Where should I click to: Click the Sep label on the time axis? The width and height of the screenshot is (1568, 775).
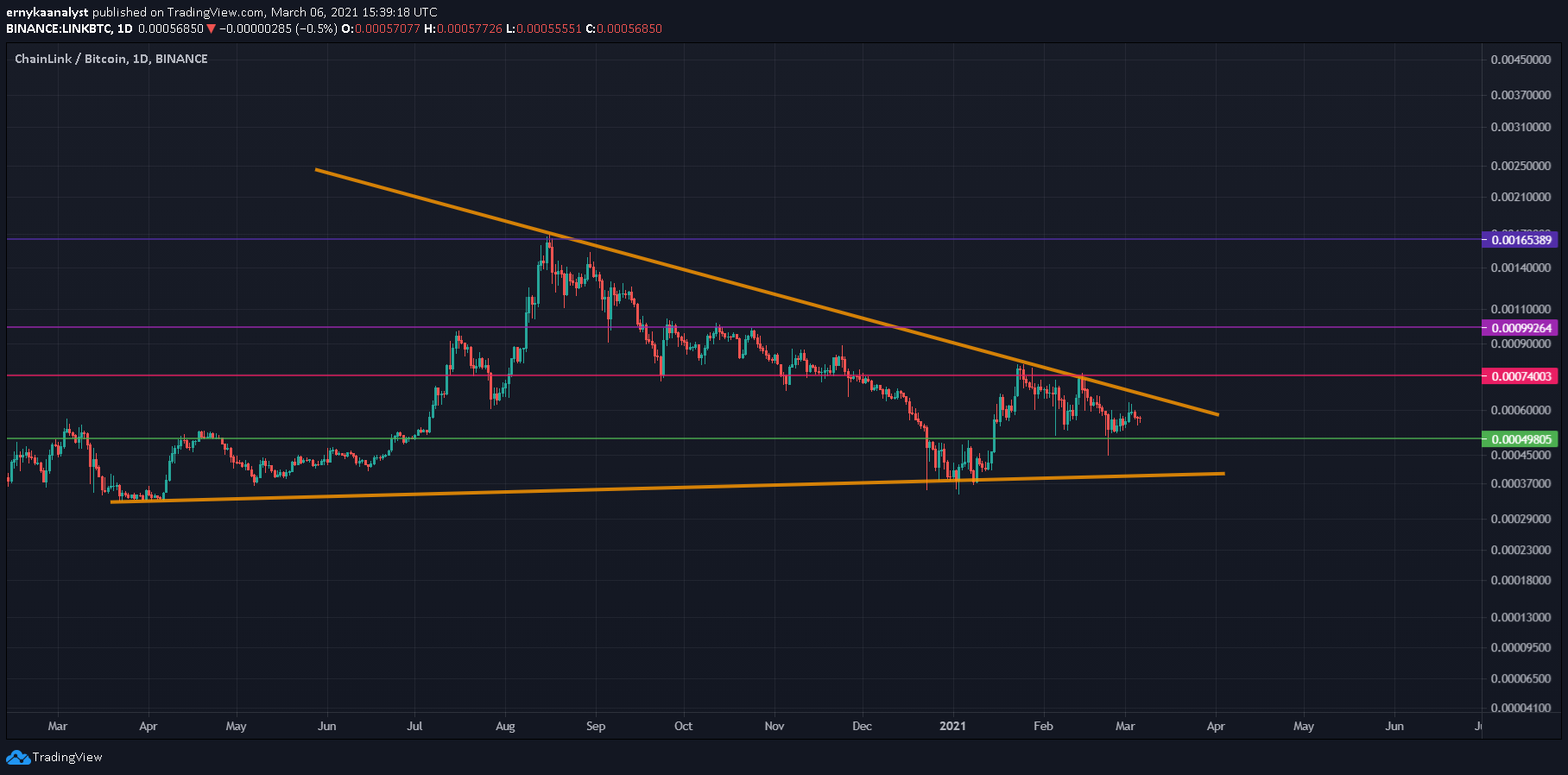click(596, 726)
